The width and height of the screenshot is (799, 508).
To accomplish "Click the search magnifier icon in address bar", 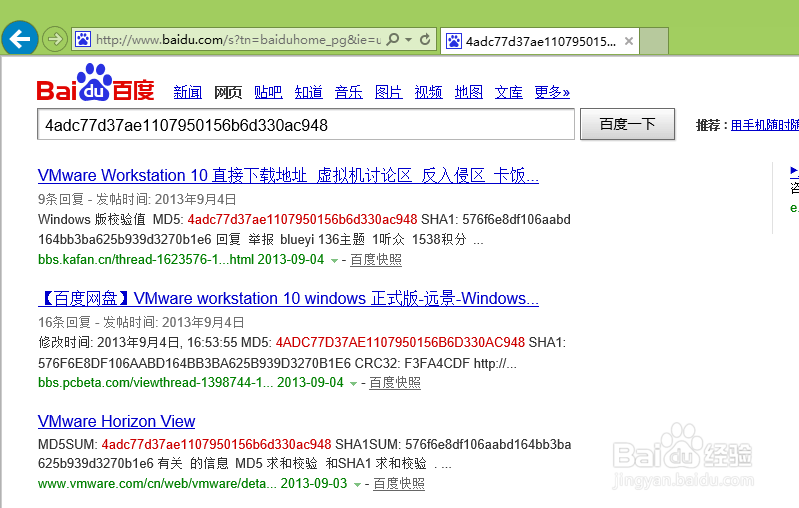I will [392, 39].
